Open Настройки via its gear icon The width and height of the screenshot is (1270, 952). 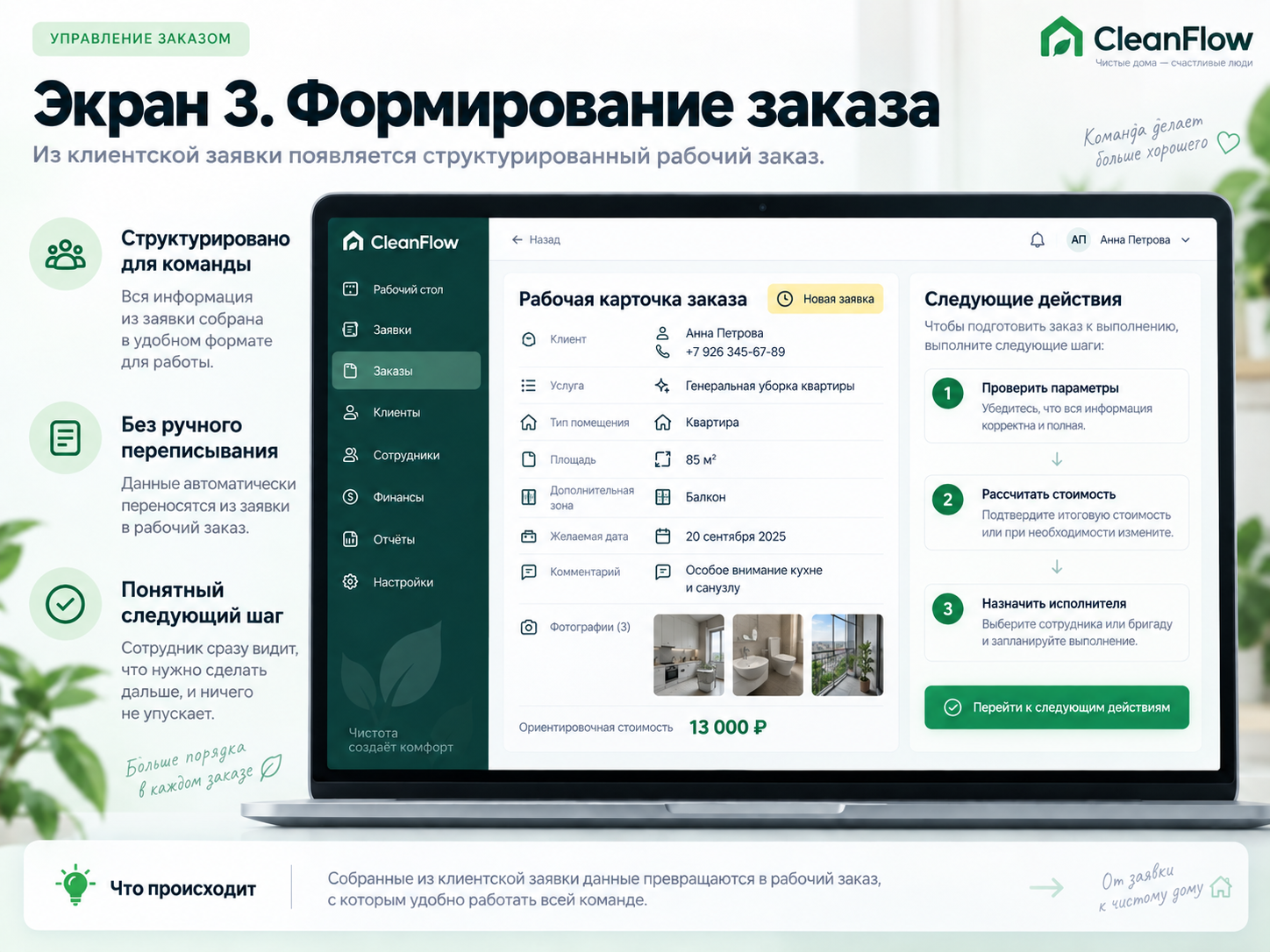coord(351,582)
